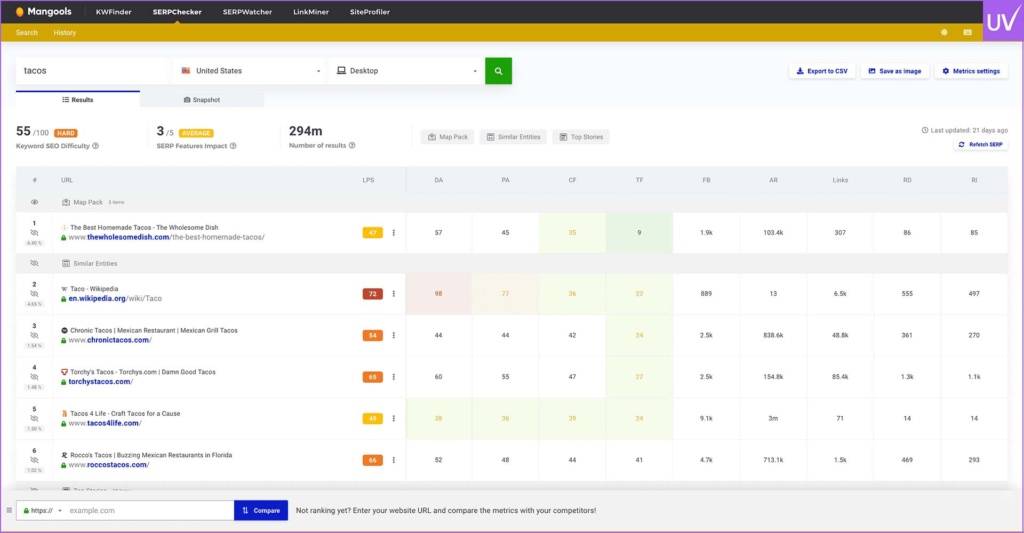Toggle the hidden-eye icon for Similar Entities

(x=34, y=263)
